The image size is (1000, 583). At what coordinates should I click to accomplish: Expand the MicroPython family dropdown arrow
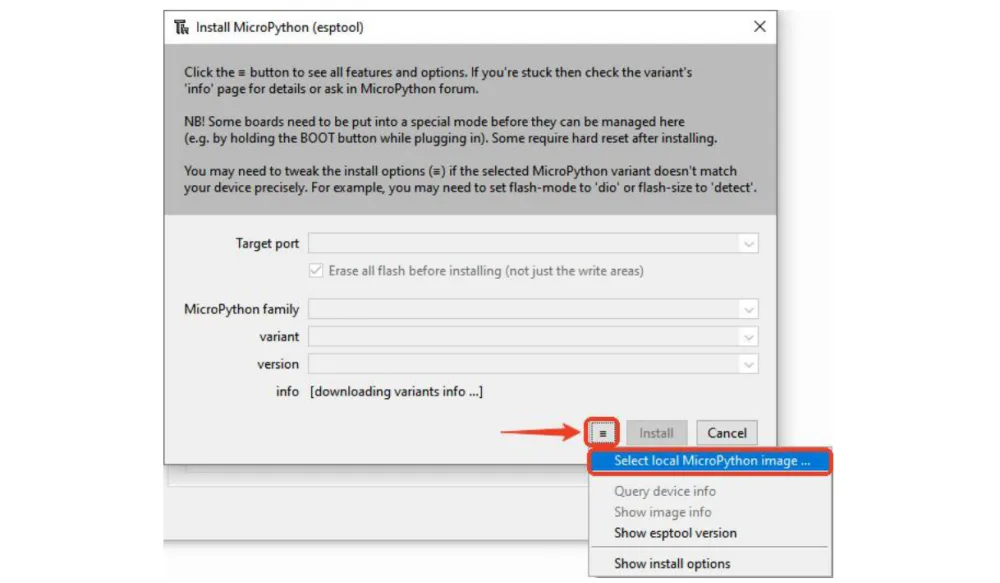coord(748,309)
